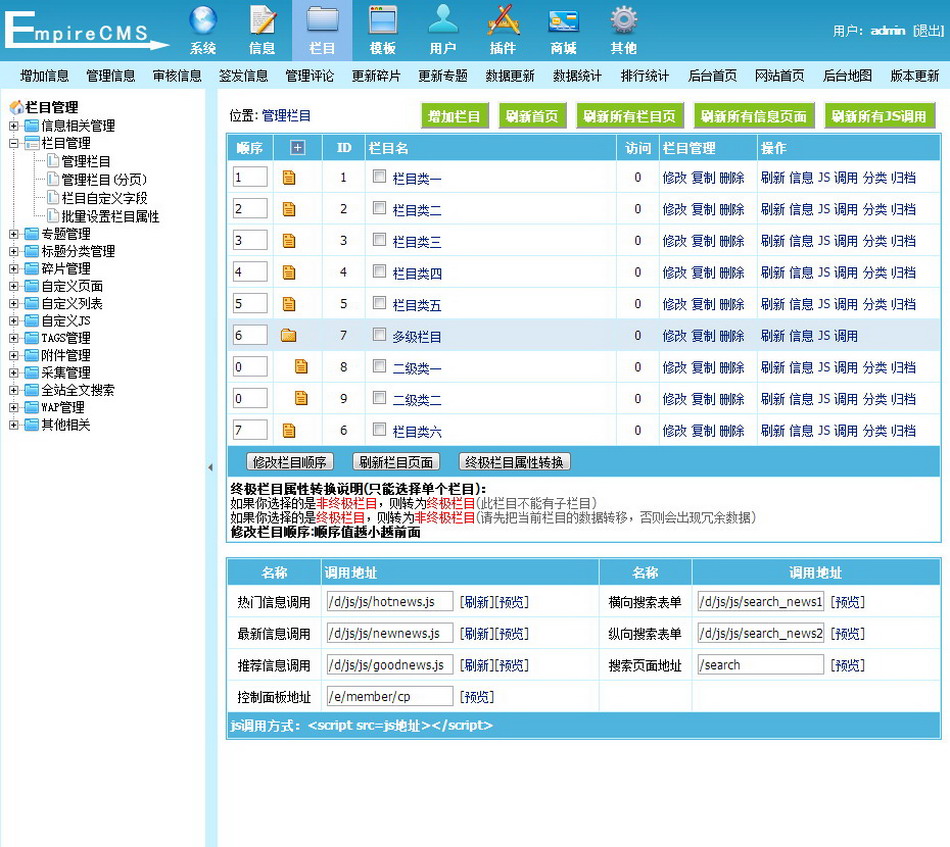Image resolution: width=950 pixels, height=847 pixels.
Task: Click the 刷新所有JS调用 green button
Action: pyautogui.click(x=879, y=116)
